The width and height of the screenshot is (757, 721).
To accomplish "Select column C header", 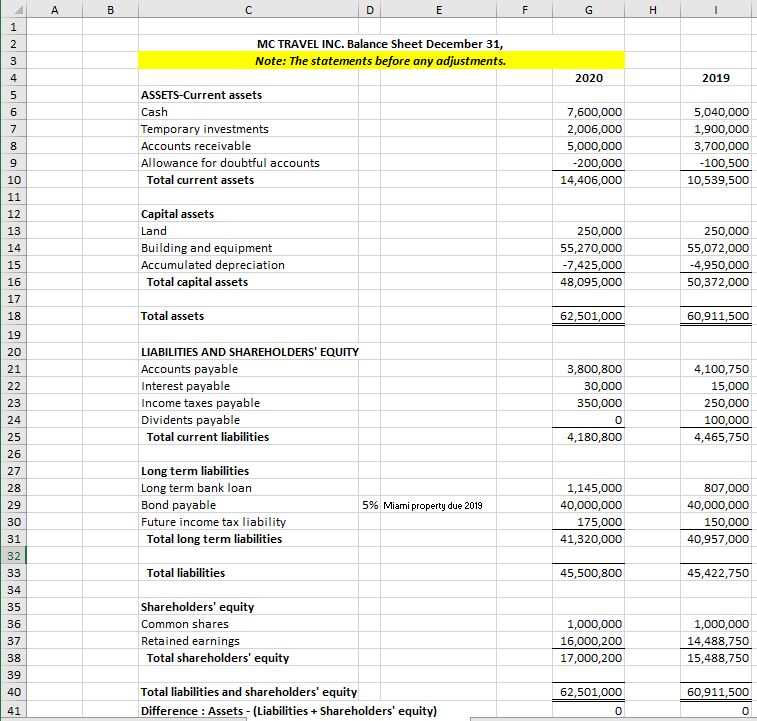I will (248, 9).
